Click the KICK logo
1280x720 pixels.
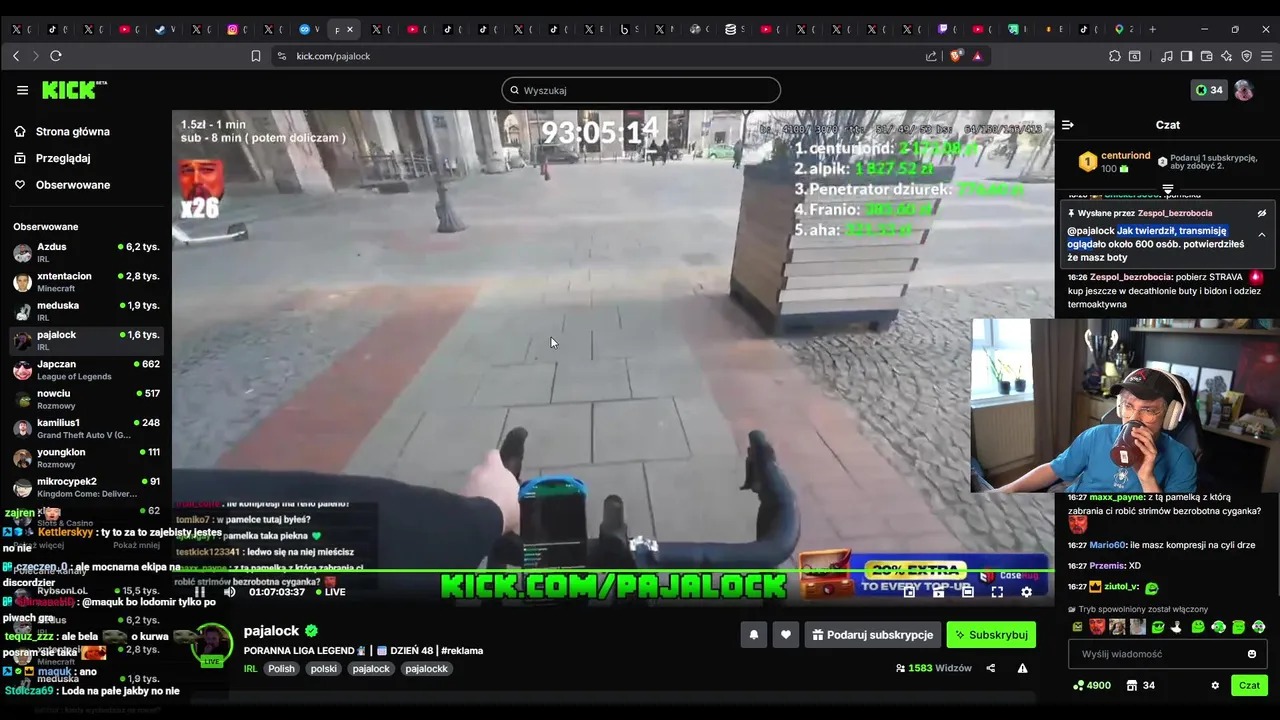click(x=74, y=90)
